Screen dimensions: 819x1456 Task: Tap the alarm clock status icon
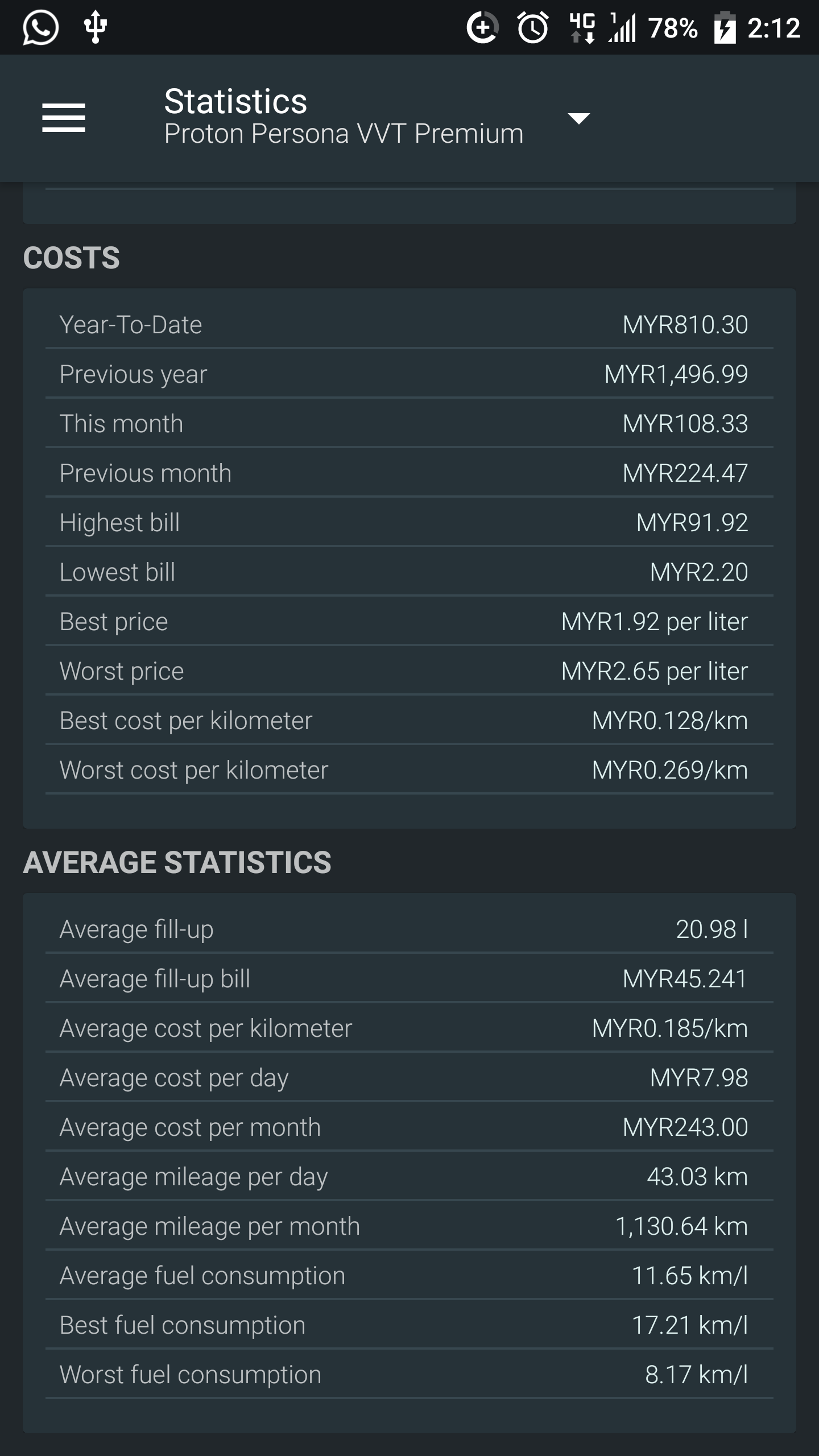(533, 27)
